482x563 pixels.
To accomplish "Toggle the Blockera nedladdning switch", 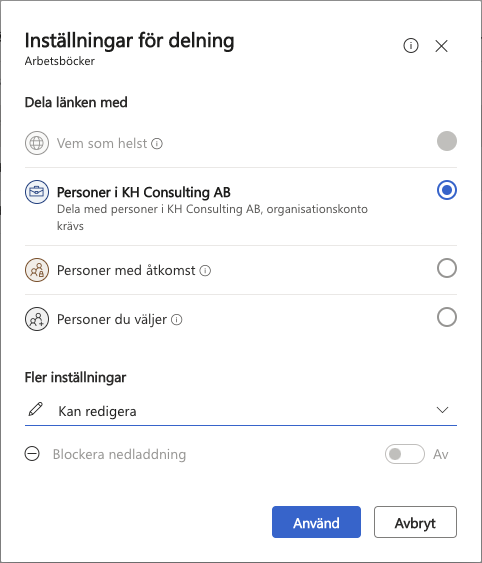I will click(x=405, y=454).
